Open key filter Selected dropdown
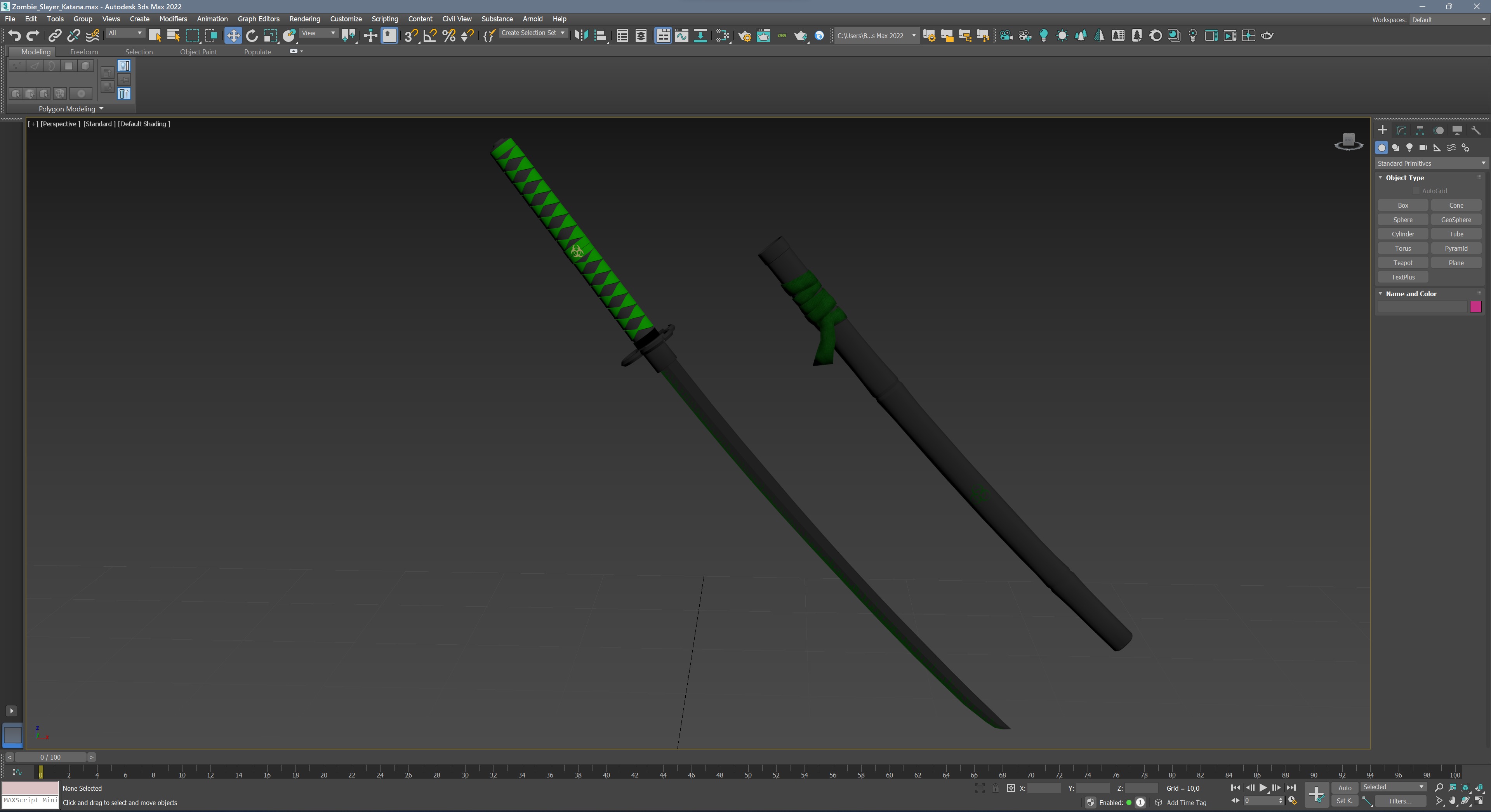 [1393, 787]
